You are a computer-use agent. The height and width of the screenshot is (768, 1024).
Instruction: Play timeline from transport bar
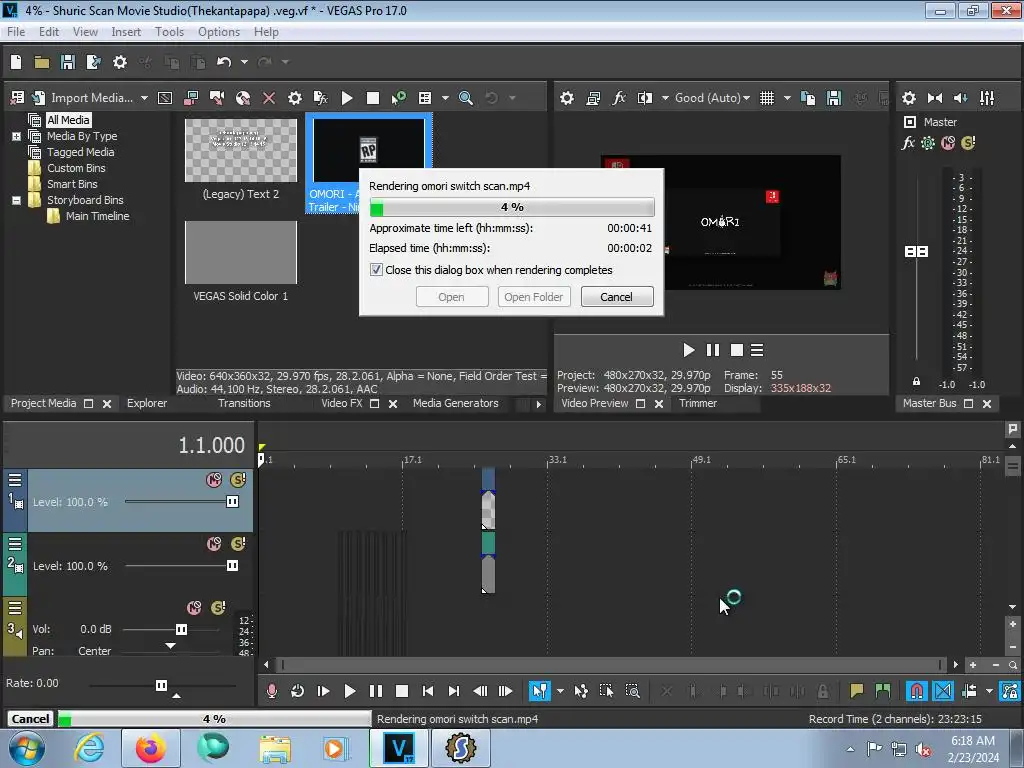click(x=349, y=691)
